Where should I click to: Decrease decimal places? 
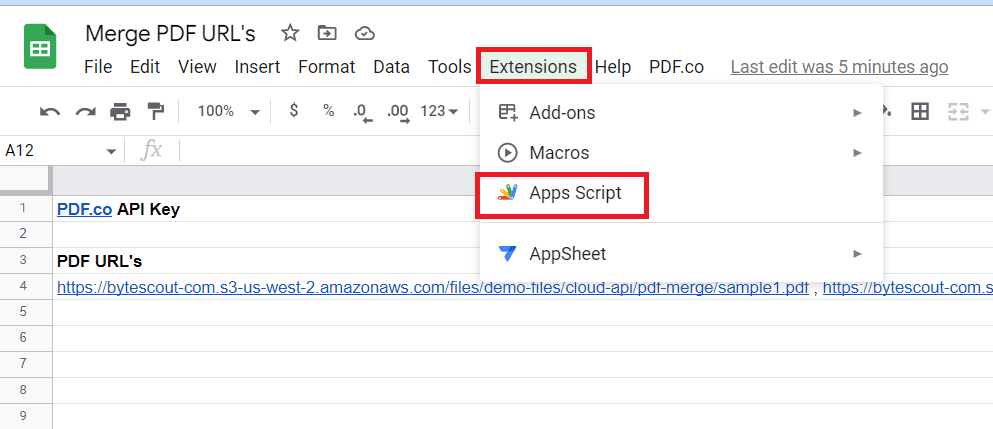pos(363,112)
